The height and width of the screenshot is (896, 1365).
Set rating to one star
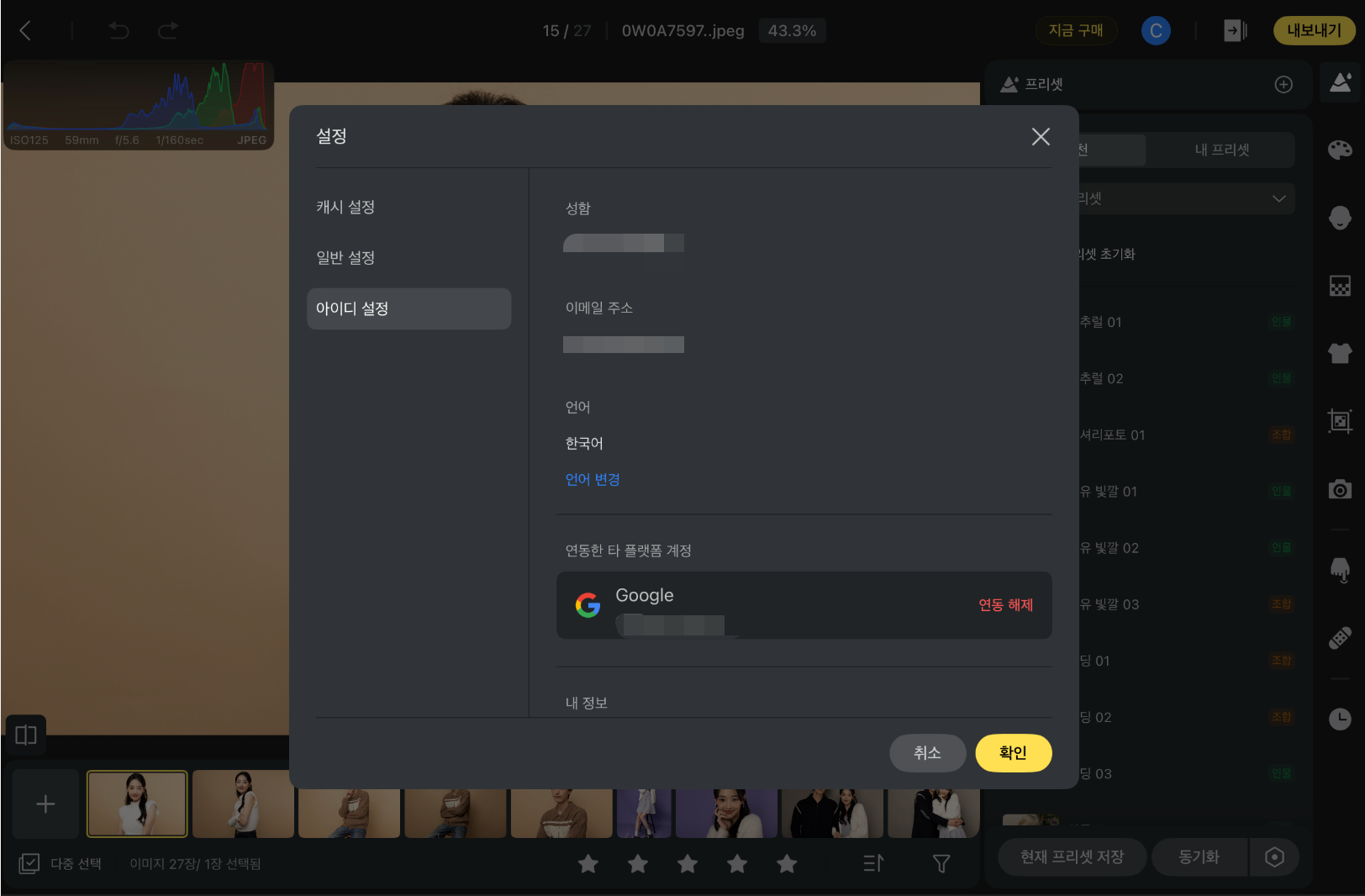pos(588,864)
